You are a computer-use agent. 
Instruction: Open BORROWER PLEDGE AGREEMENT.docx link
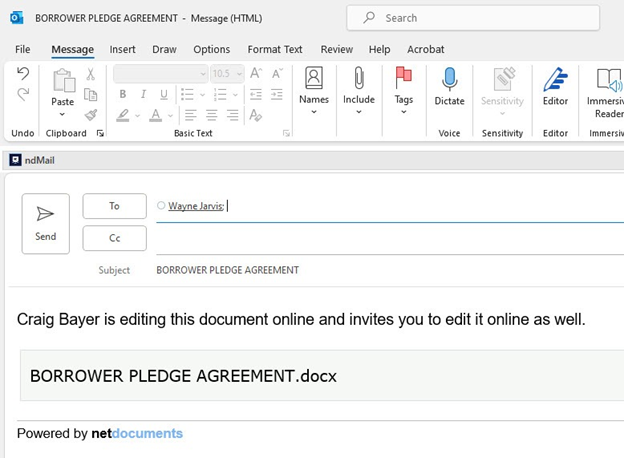point(183,376)
